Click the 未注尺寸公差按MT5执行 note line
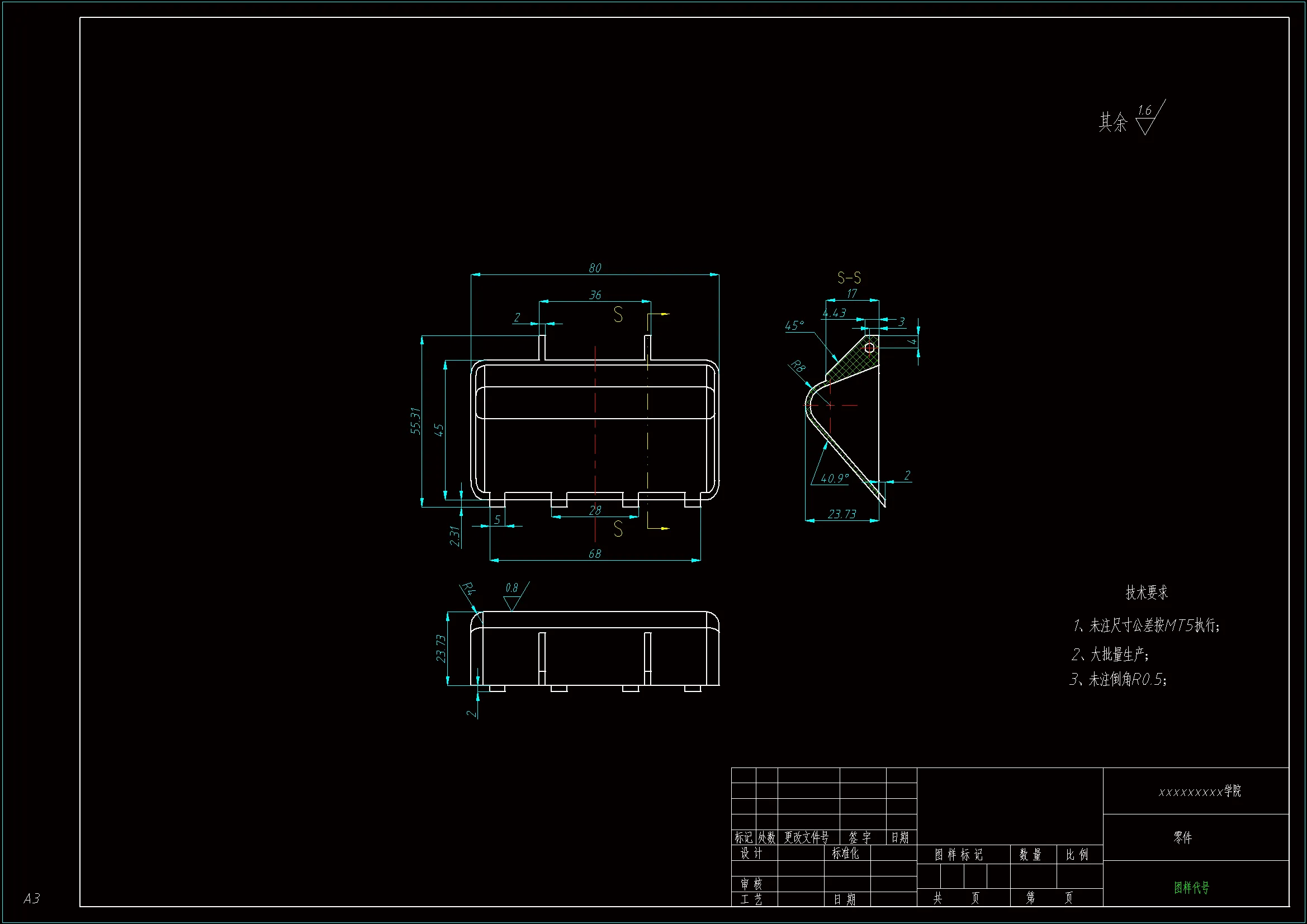Image resolution: width=1307 pixels, height=924 pixels. point(1146,626)
